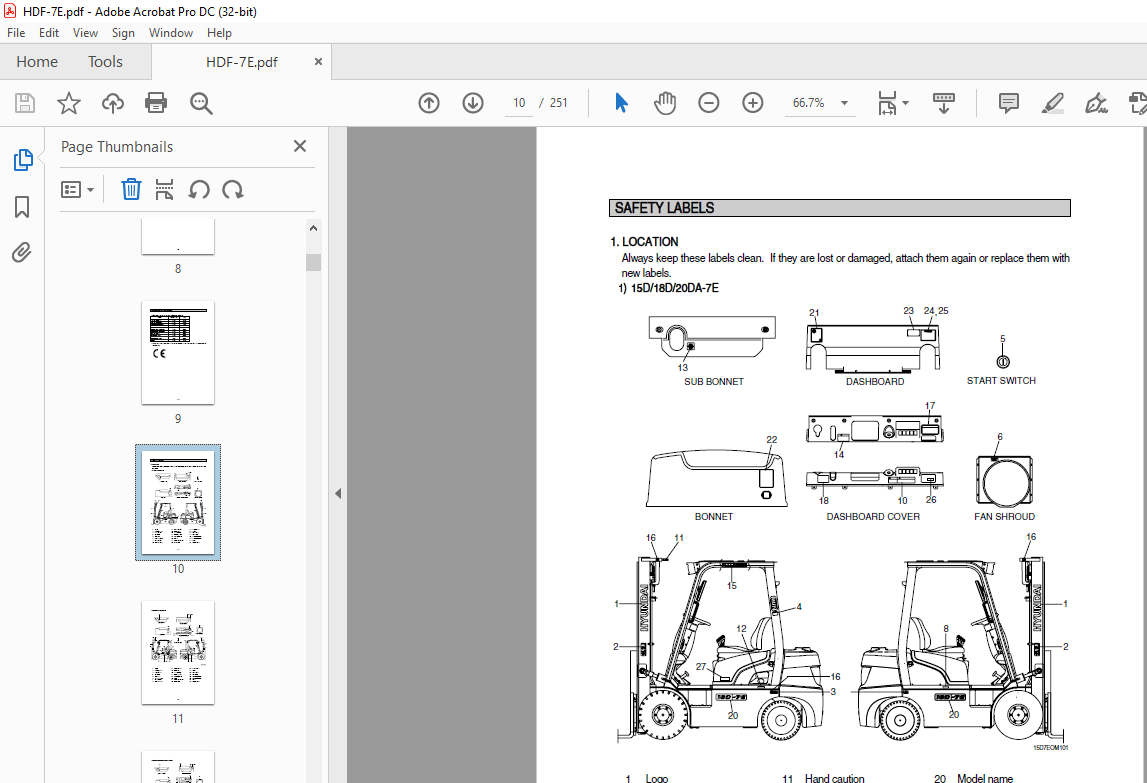
Task: Open the Edit menu
Action: tap(49, 33)
